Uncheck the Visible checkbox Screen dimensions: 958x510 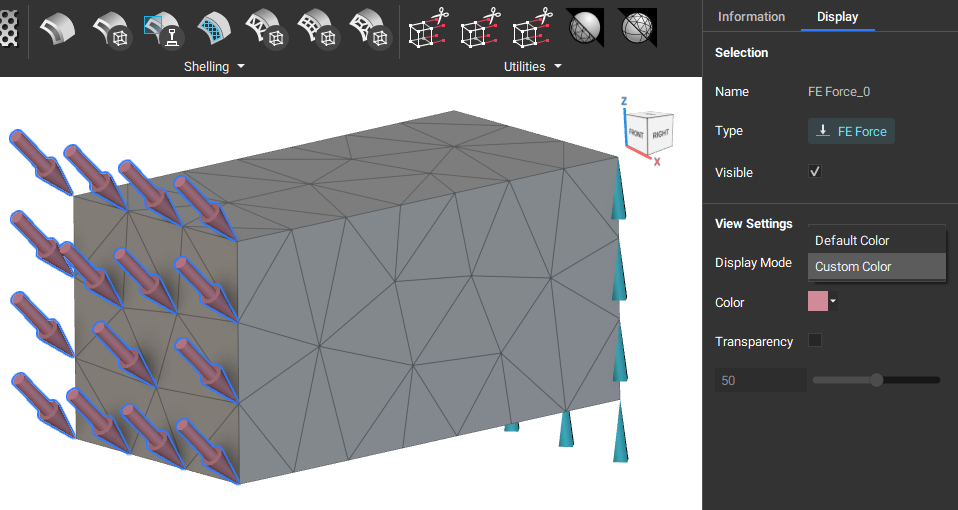point(815,172)
